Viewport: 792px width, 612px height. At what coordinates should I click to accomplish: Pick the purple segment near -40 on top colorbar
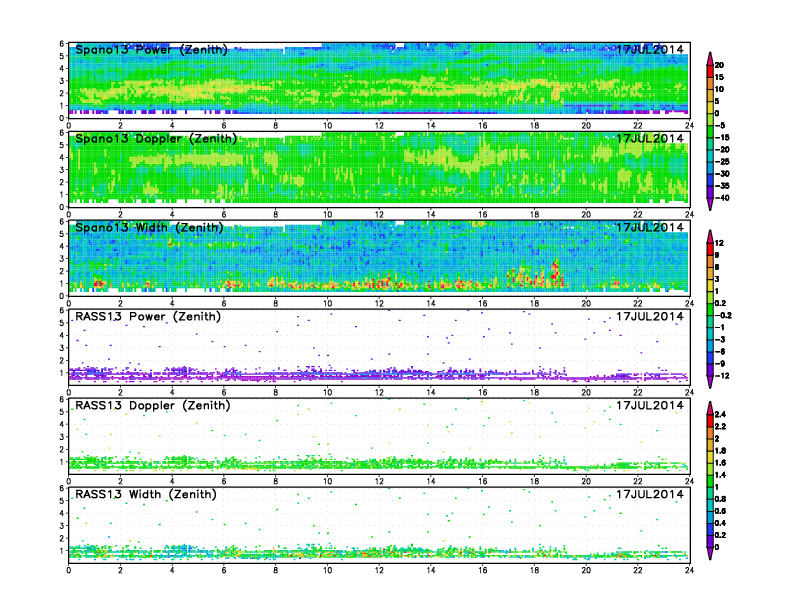point(710,192)
